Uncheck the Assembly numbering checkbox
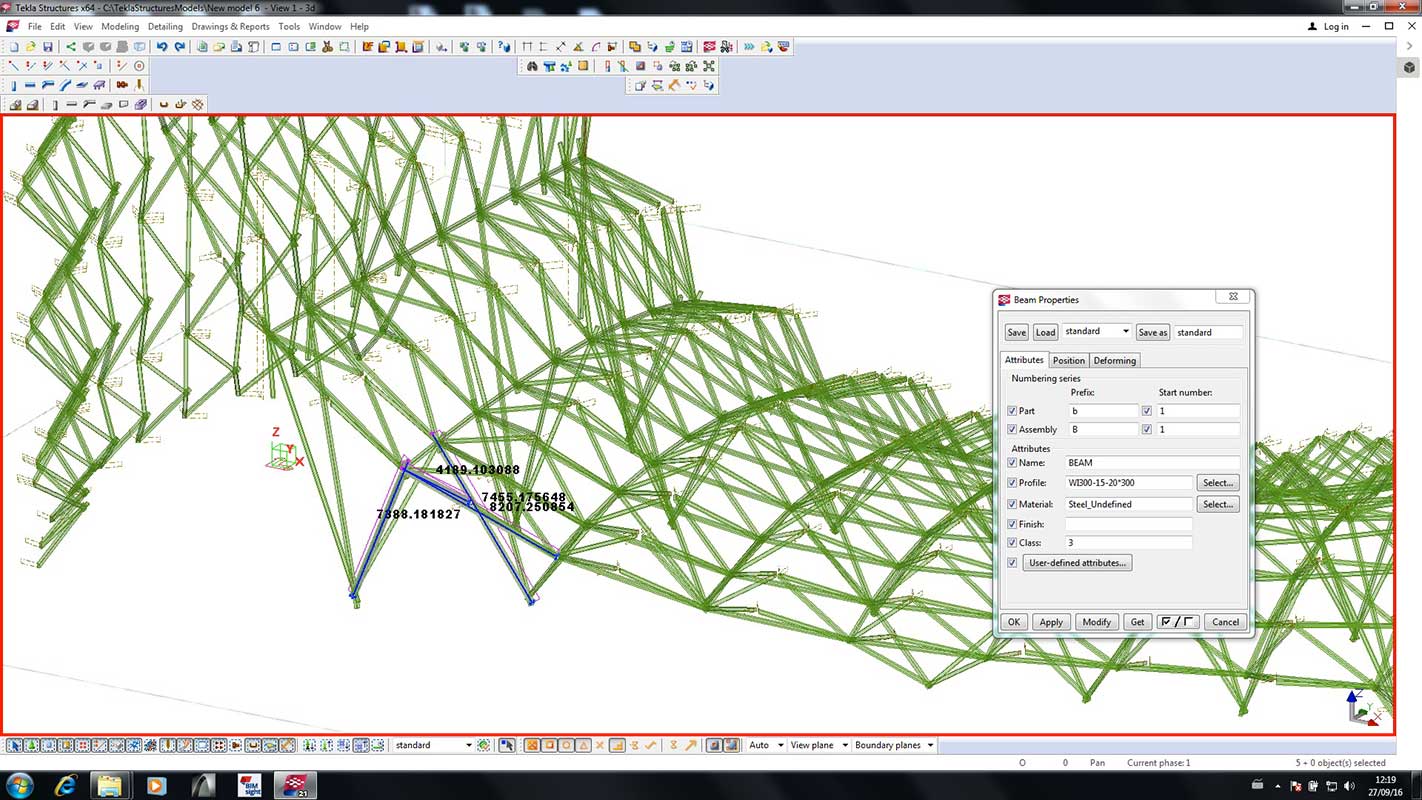 [1011, 428]
